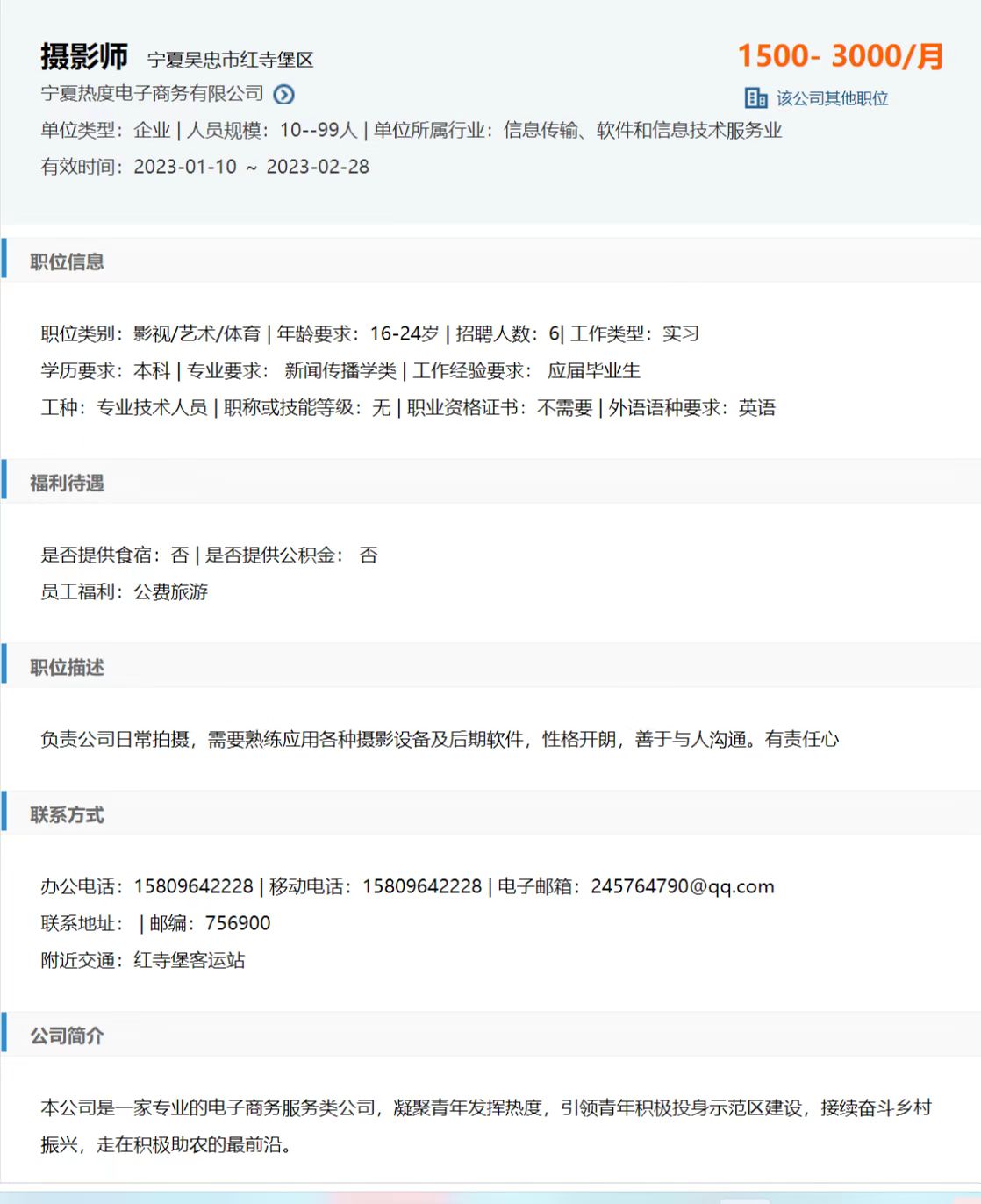
Task: Click the 移动电话 number 15809642228
Action: coord(422,886)
